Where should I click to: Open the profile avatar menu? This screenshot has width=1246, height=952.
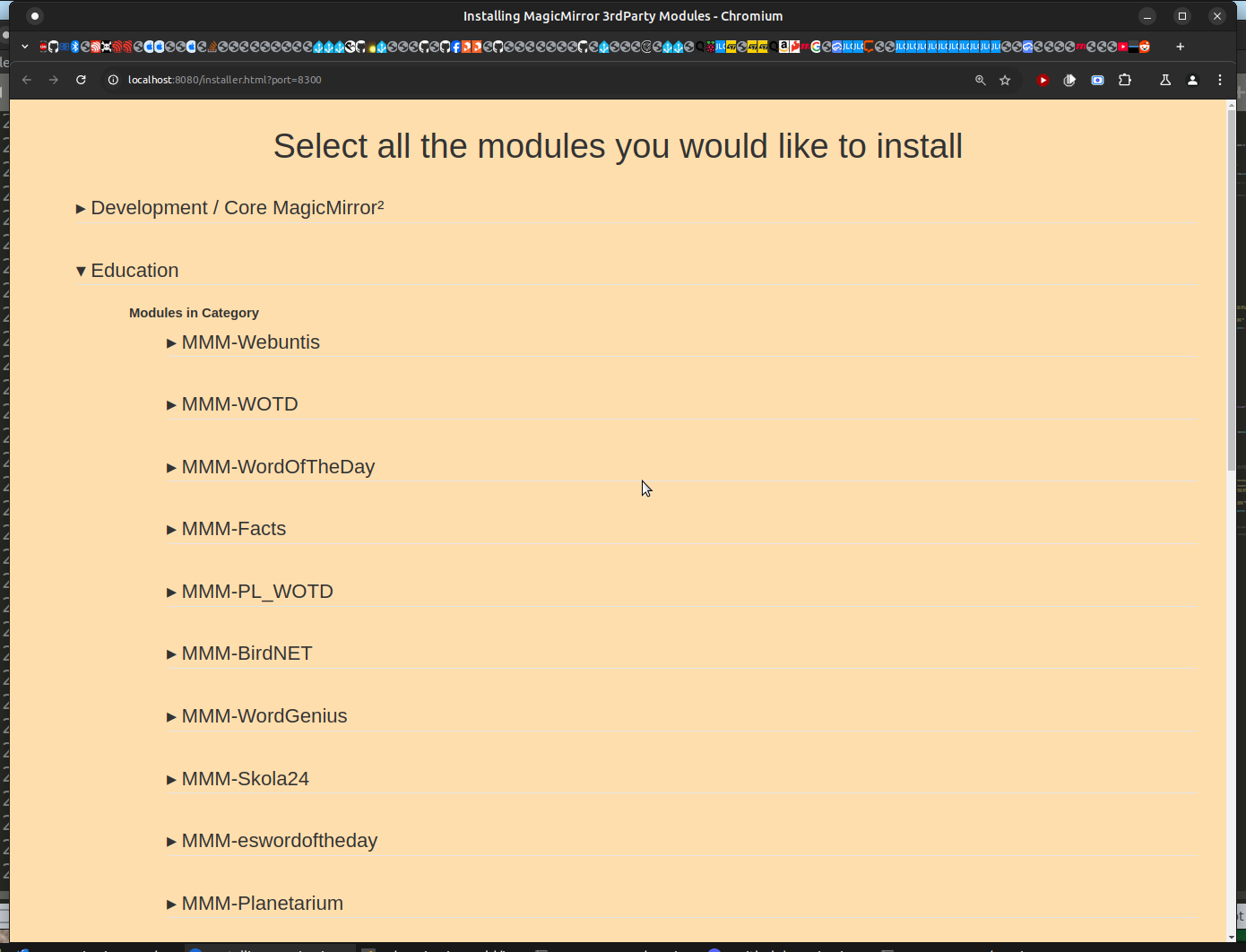click(x=1192, y=80)
